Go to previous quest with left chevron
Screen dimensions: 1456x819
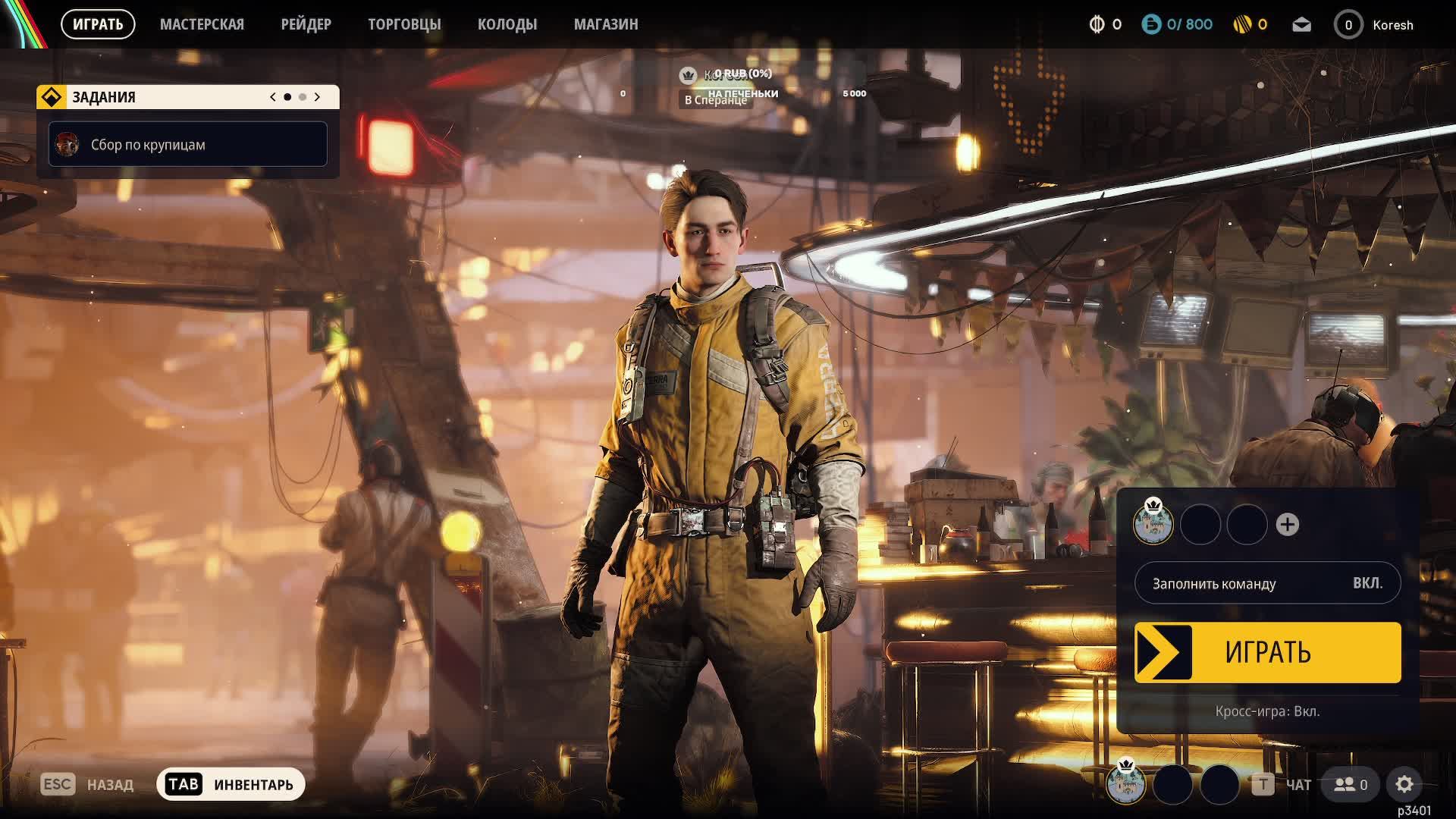pos(273,97)
